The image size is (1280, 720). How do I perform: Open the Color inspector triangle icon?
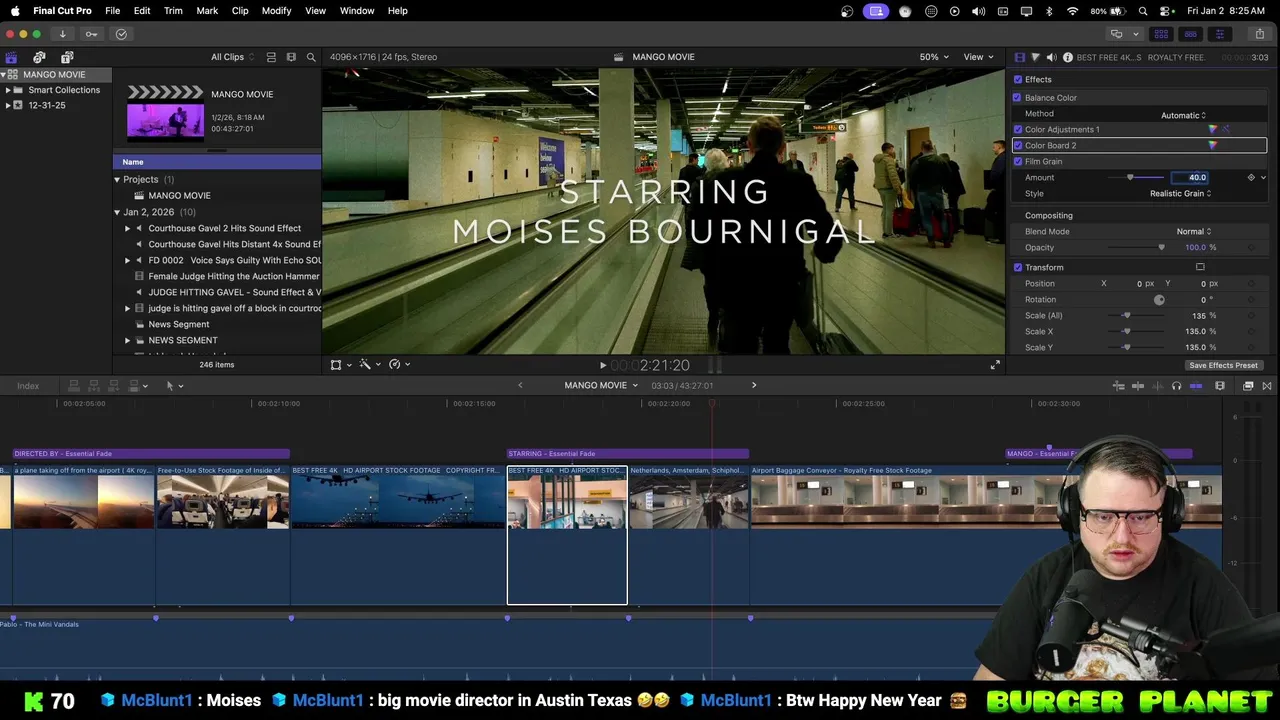[1036, 57]
